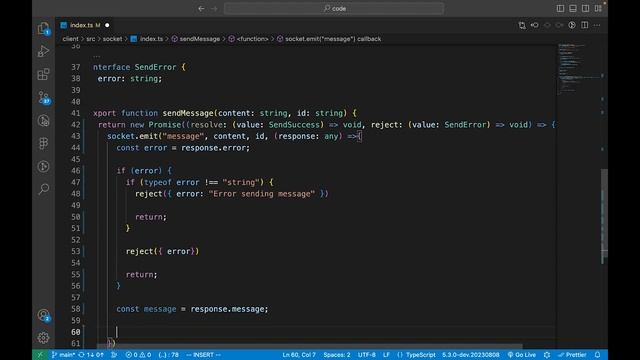The height and width of the screenshot is (360, 640).
Task: Click the string "Error sending message" on line 48
Action: click(x=262, y=194)
